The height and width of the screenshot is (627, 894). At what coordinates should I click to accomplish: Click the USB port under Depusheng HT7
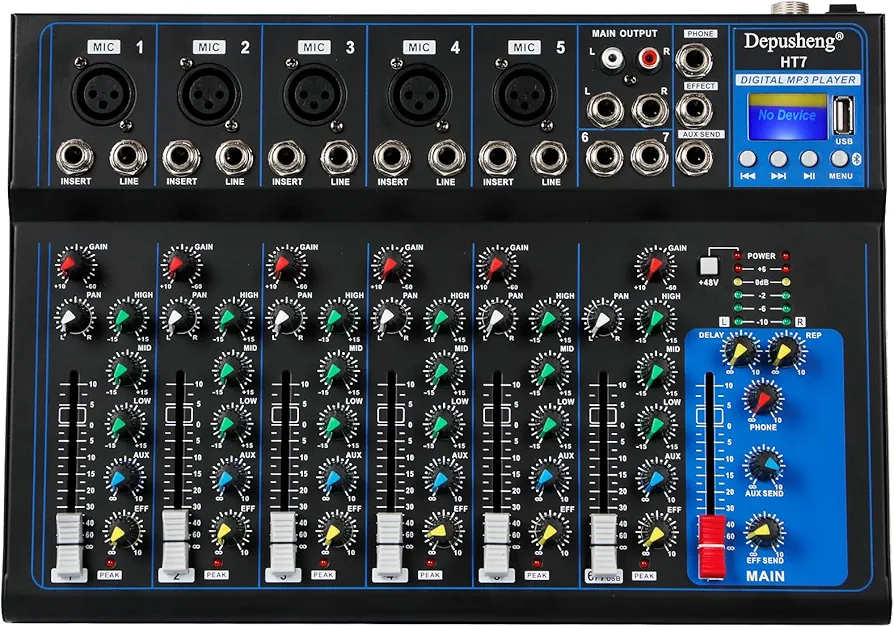(842, 111)
